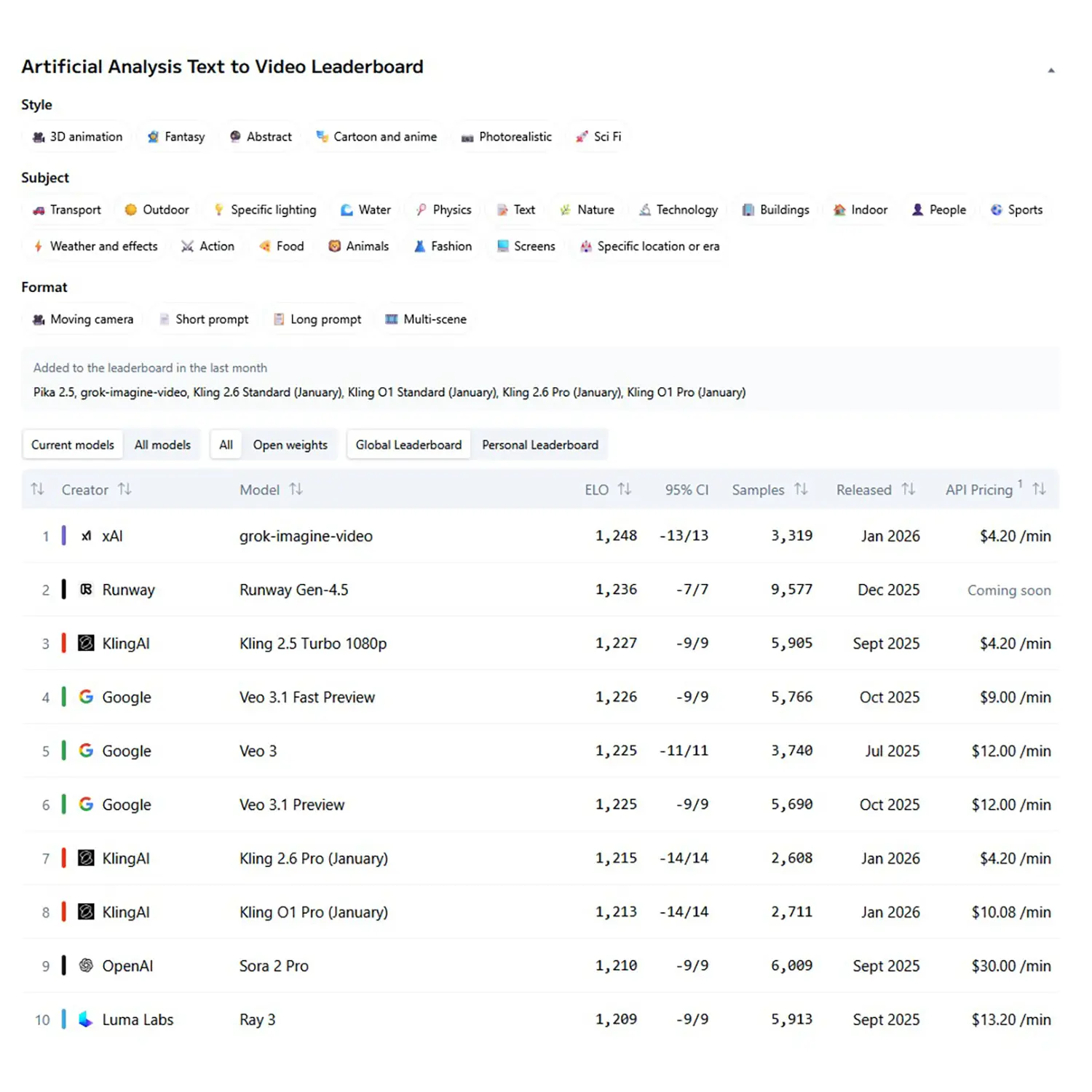The width and height of the screenshot is (1092, 1092).
Task: Click the green color bar beside Veo 3
Action: click(x=64, y=751)
